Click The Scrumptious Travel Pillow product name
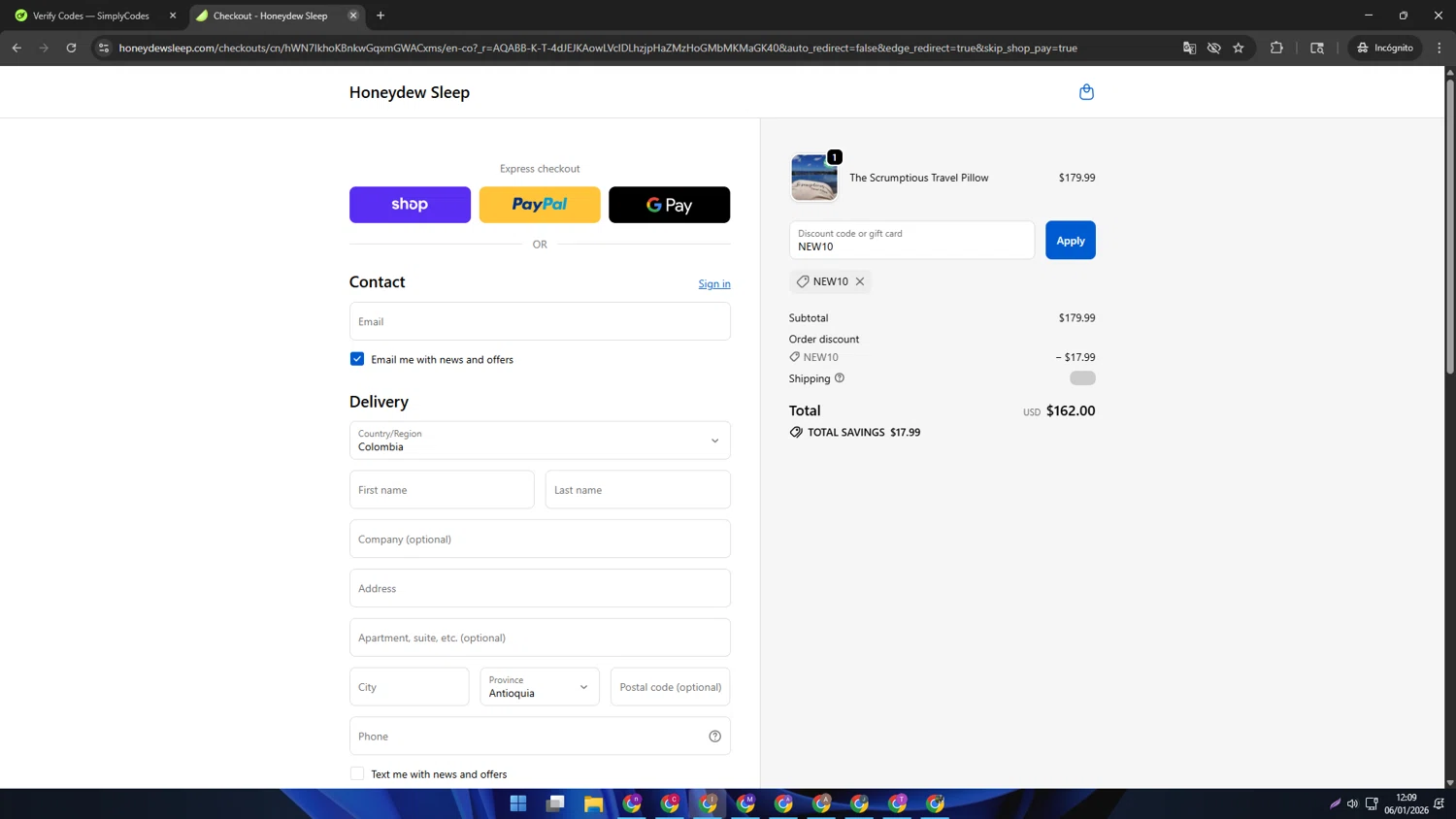This screenshot has height=819, width=1456. point(919,178)
